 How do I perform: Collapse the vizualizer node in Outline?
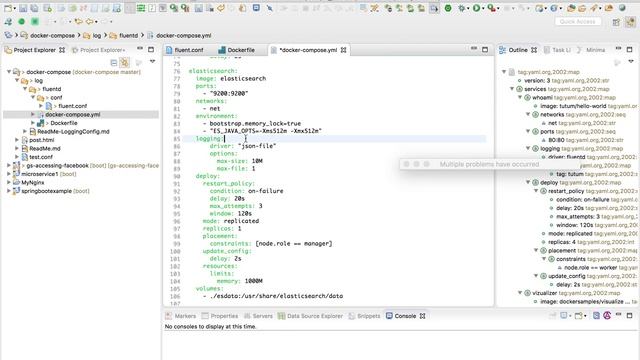(x=520, y=293)
